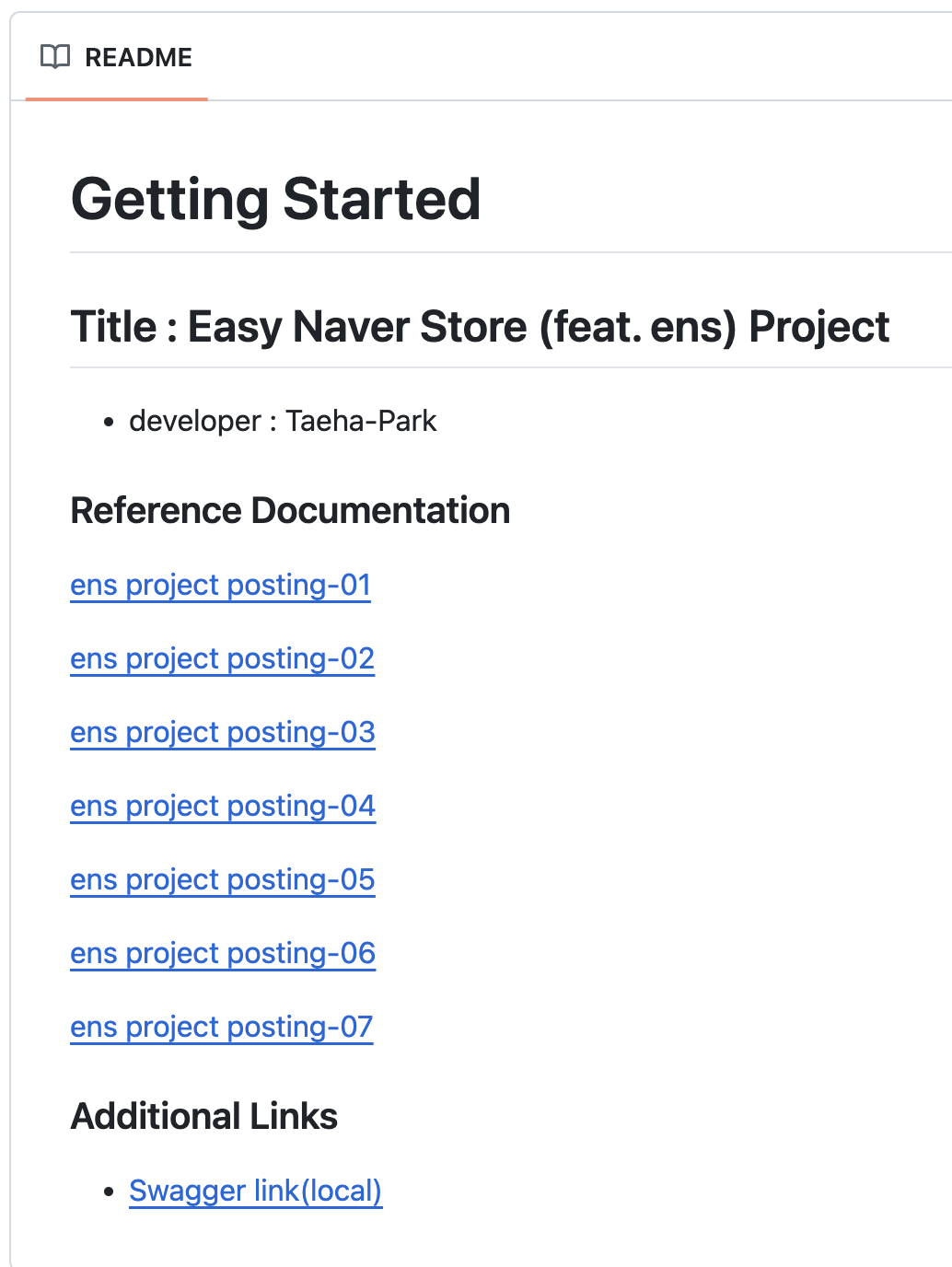Screen dimensions: 952x1267
Task: Click the word Title in subheading
Action: pos(113,327)
